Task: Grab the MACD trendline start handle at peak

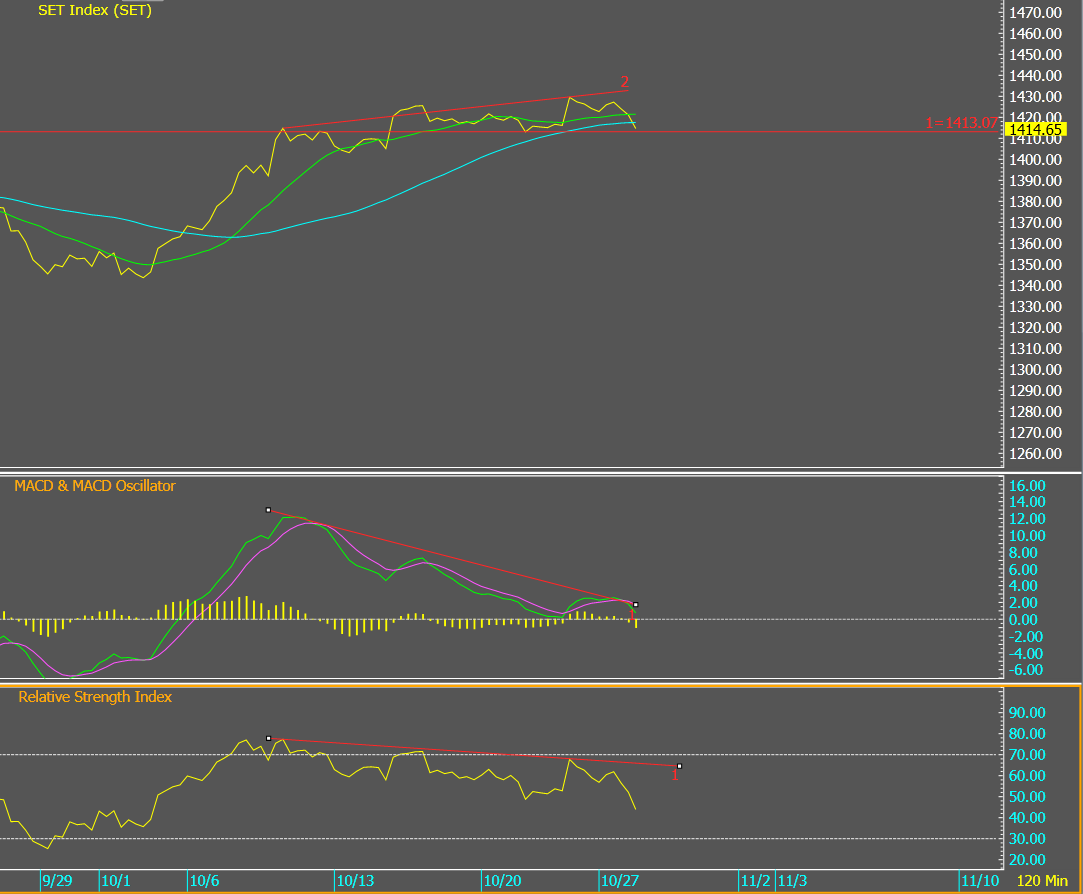Action: click(268, 510)
